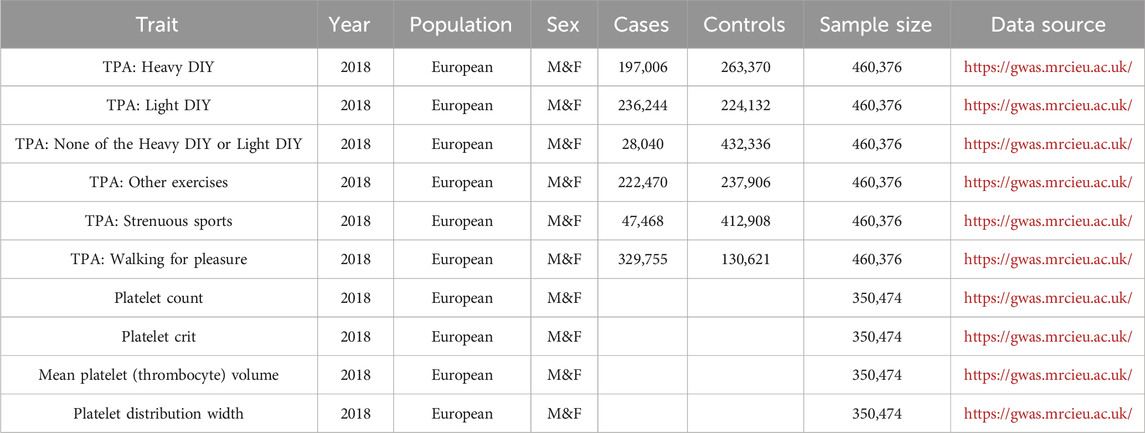Open the data source link for Platelet count
This screenshot has width=1145, height=433.
point(1048,298)
